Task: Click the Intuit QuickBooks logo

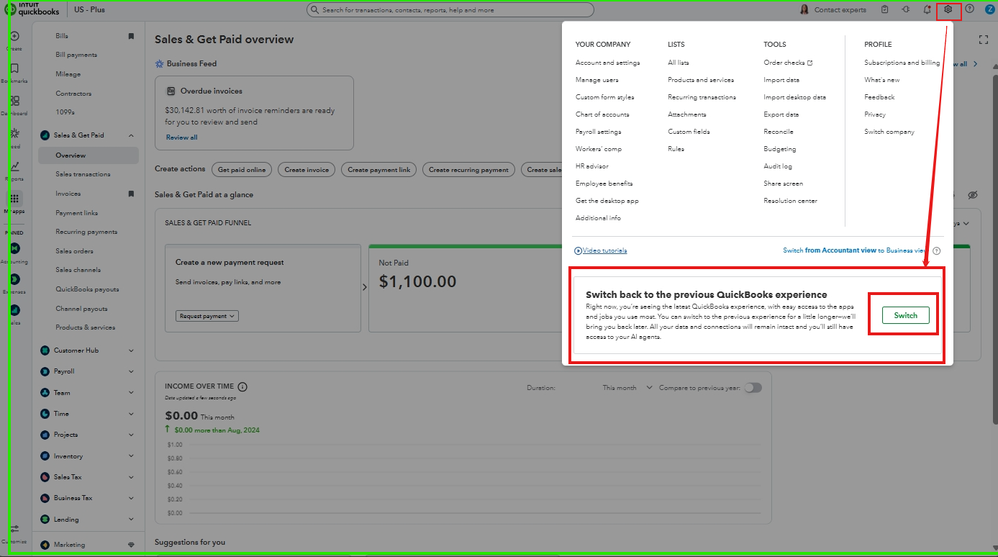Action: click(x=32, y=10)
